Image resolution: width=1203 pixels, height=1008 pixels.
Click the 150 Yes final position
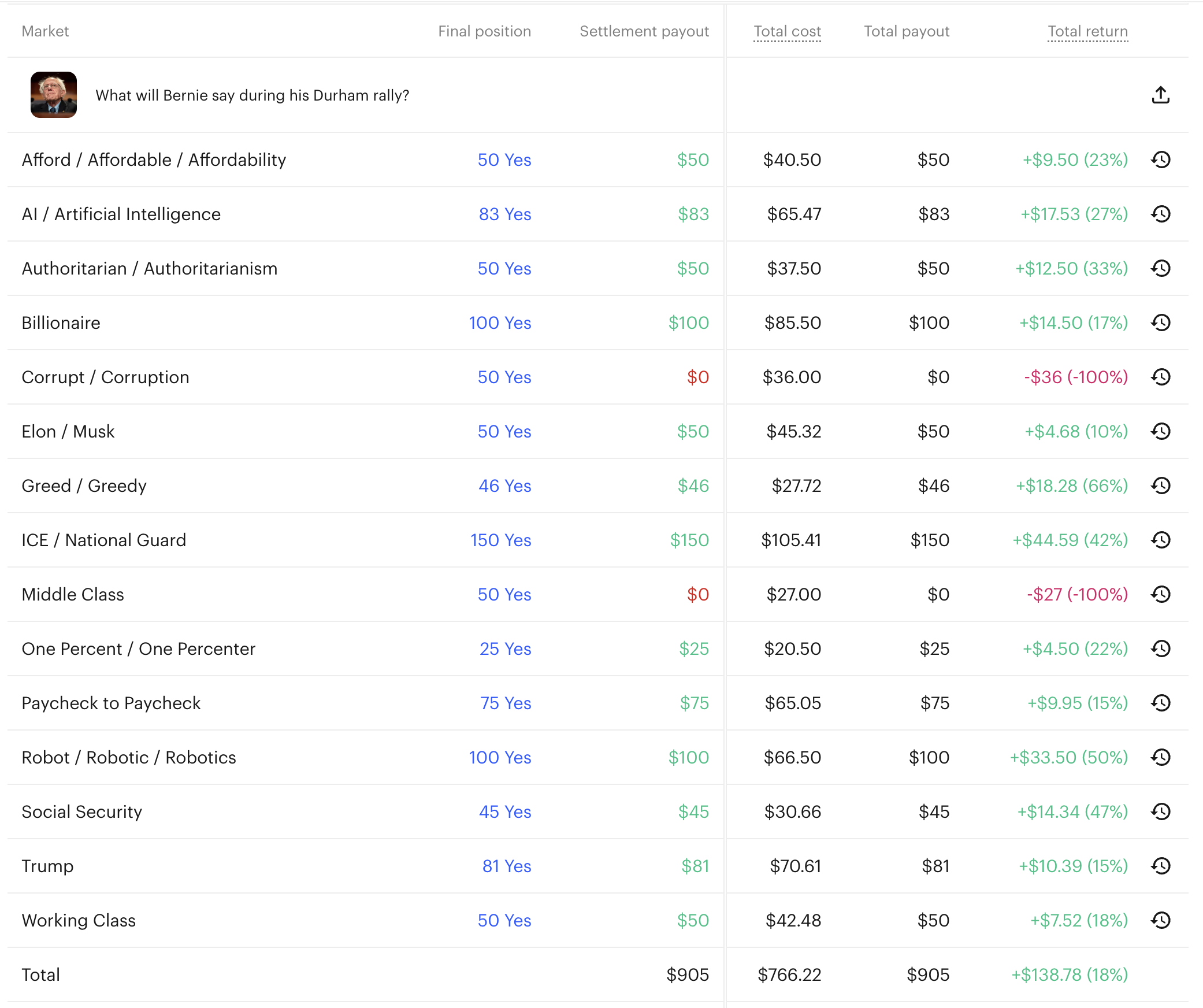point(500,540)
